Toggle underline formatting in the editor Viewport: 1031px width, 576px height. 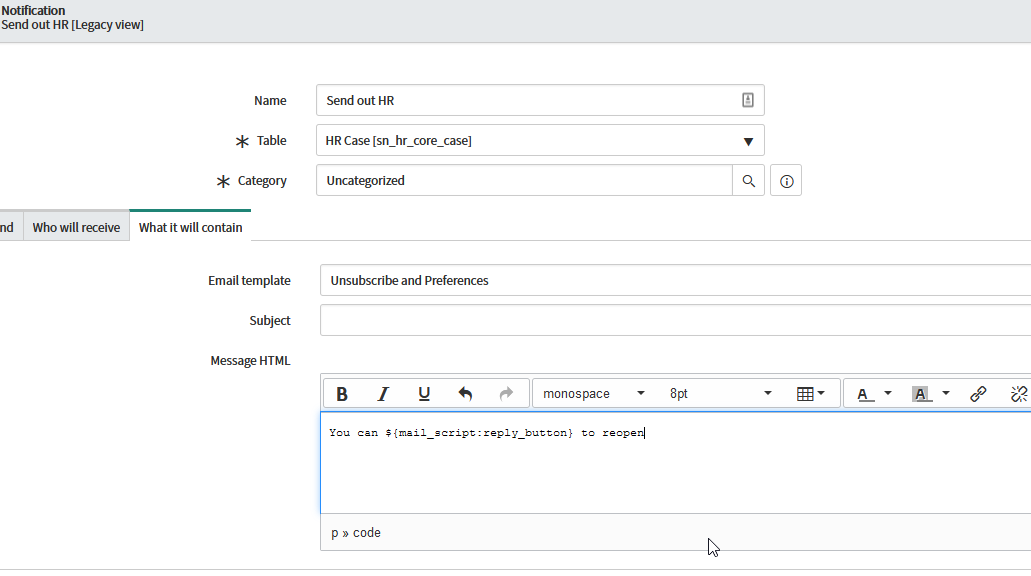tap(424, 394)
